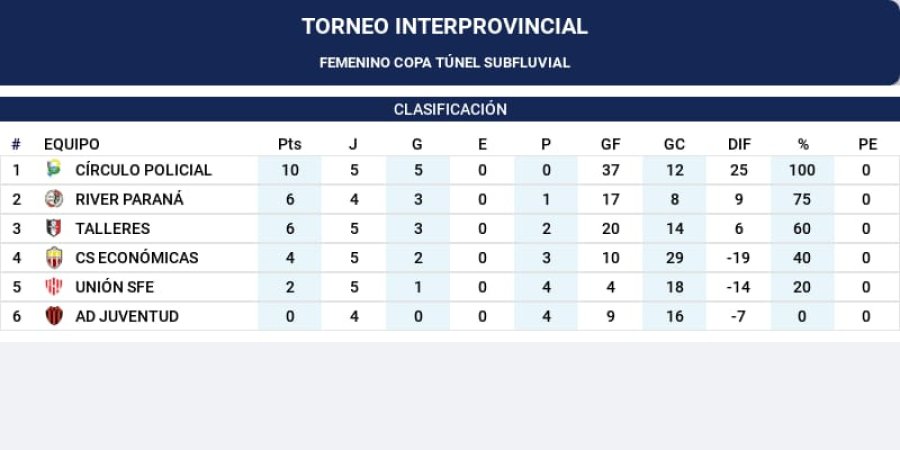Select the CLASIFICACIÓN section tab
This screenshot has height=450, width=900.
point(450,109)
